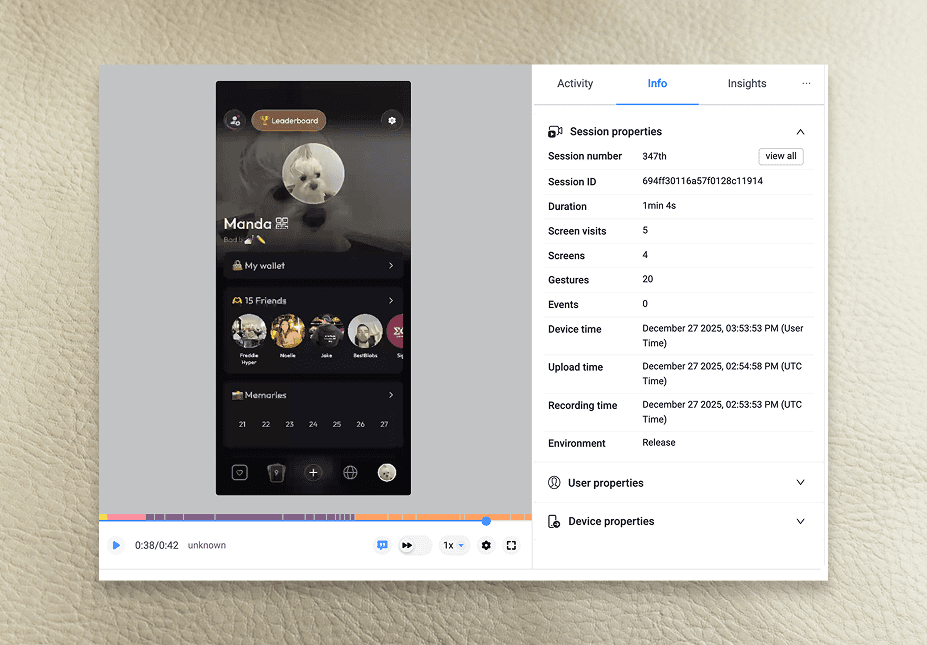This screenshot has width=927, height=645.
Task: Select memory day 22
Action: [x=266, y=424]
